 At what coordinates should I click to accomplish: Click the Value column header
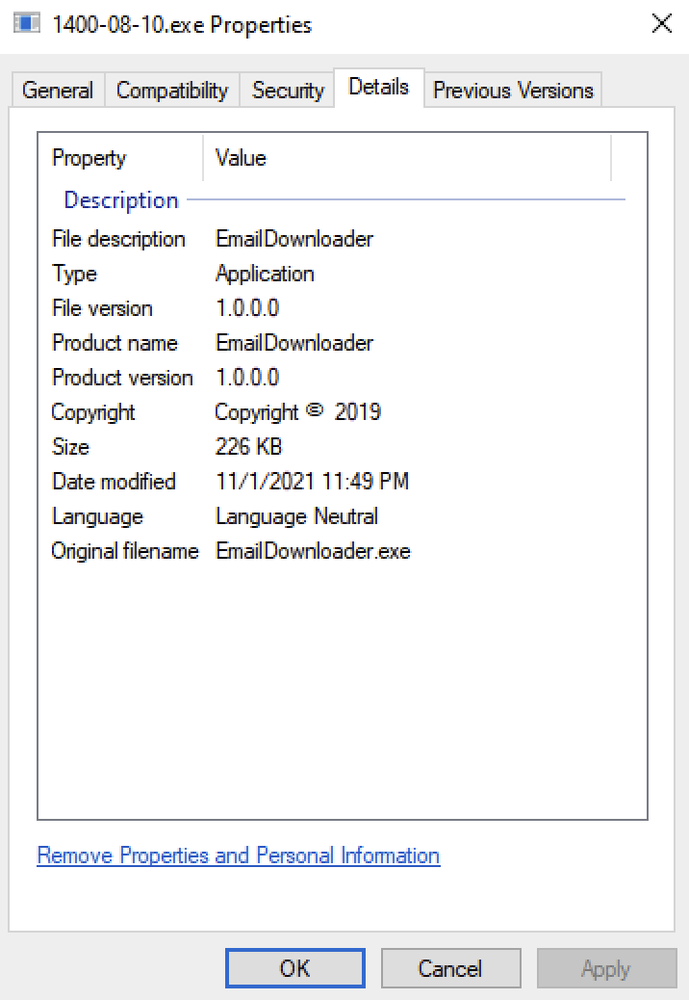pos(239,158)
